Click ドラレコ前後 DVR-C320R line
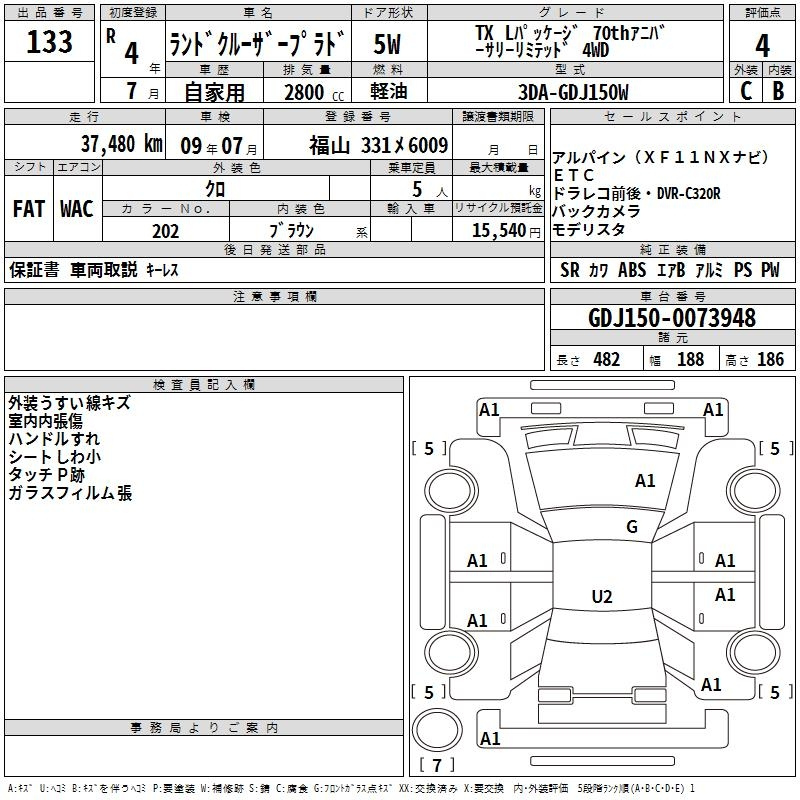 click(636, 193)
